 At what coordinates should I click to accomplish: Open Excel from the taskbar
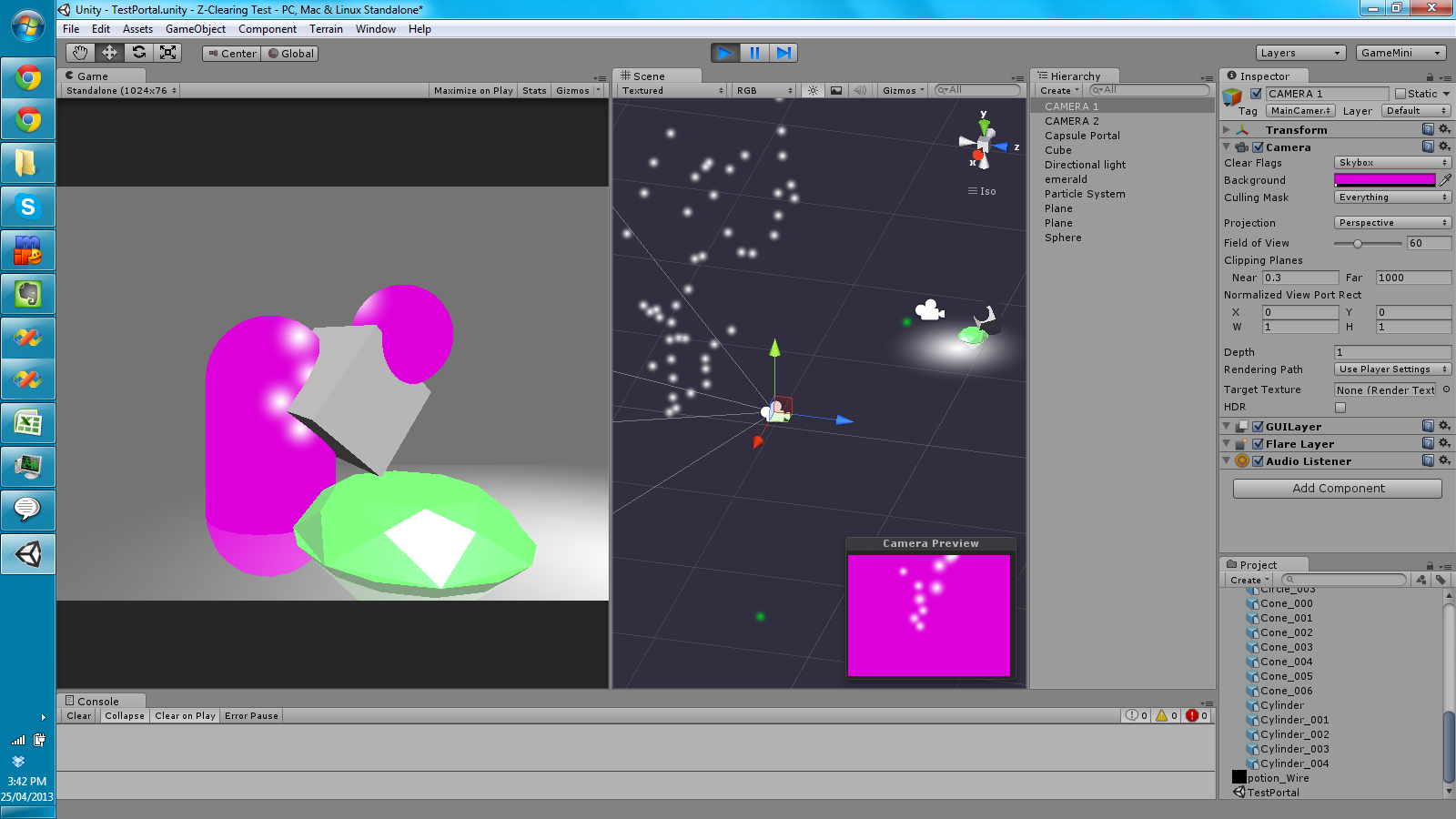[x=28, y=423]
